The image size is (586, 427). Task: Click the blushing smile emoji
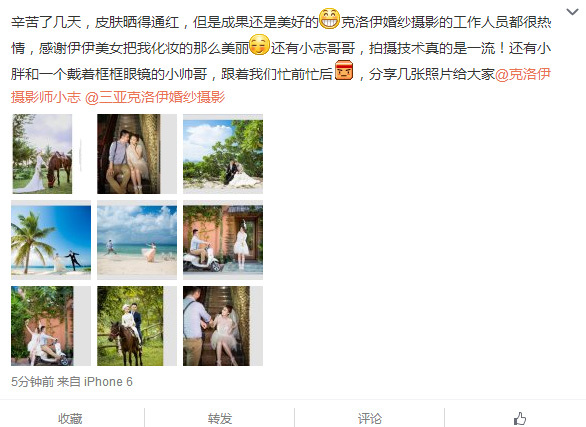point(259,44)
